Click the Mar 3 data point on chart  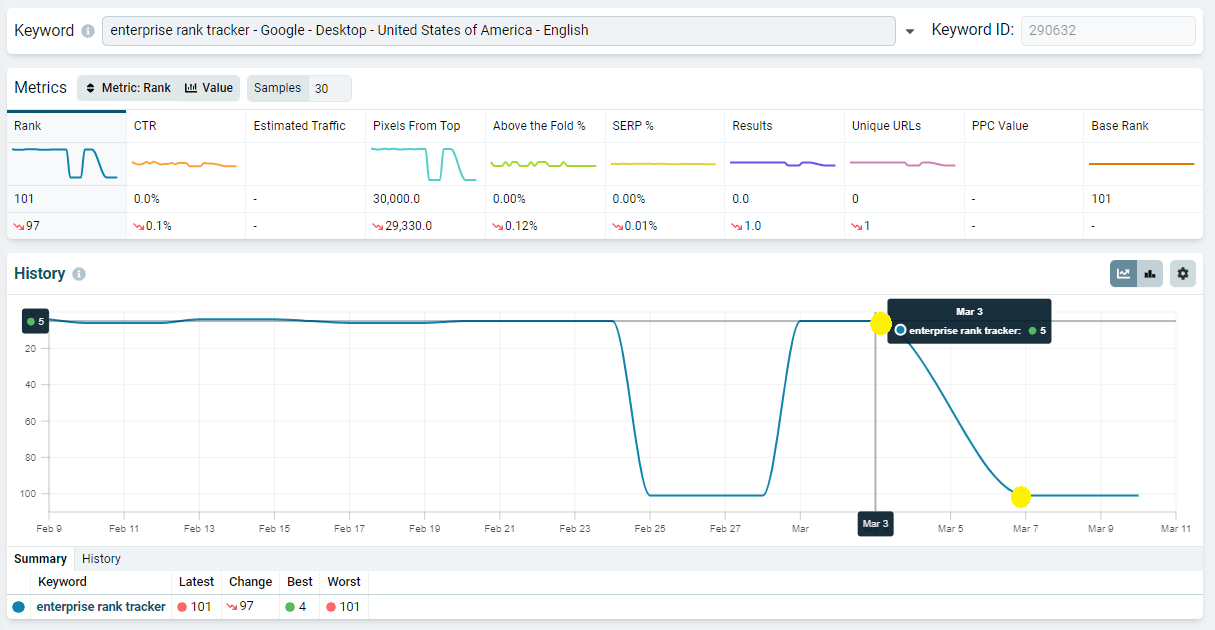coord(880,323)
